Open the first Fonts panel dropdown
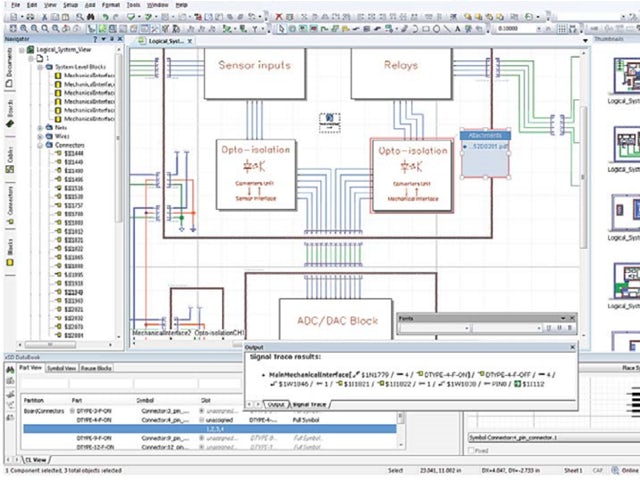The image size is (640, 480). pos(467,328)
